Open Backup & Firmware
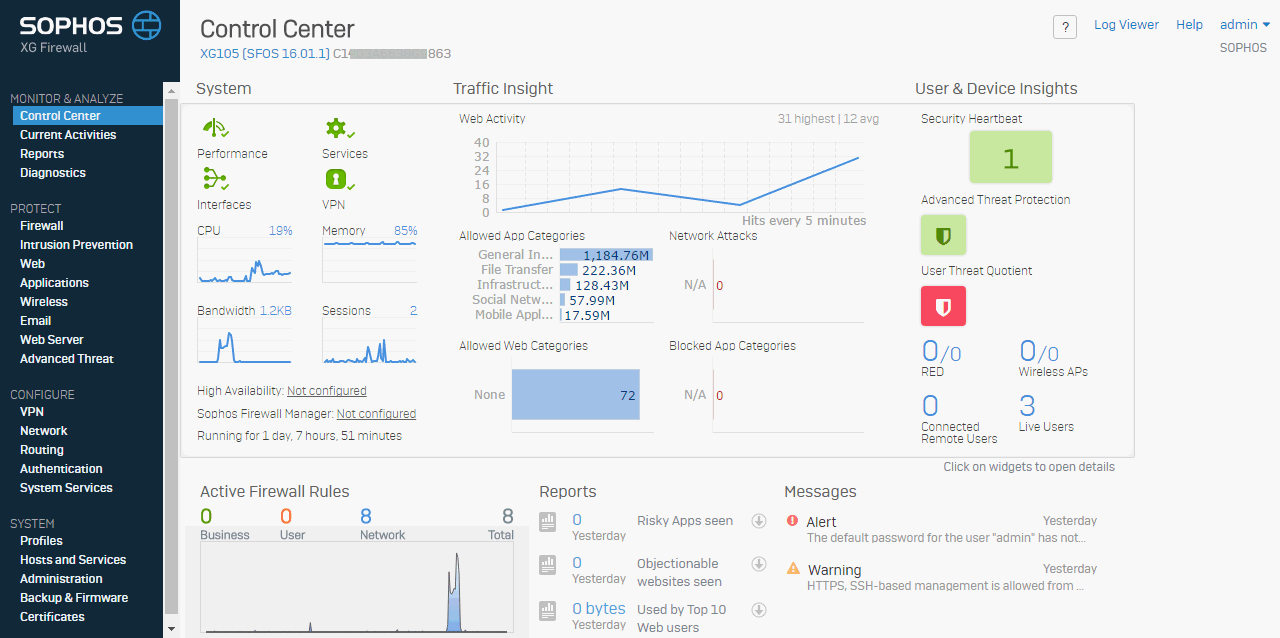 74,598
